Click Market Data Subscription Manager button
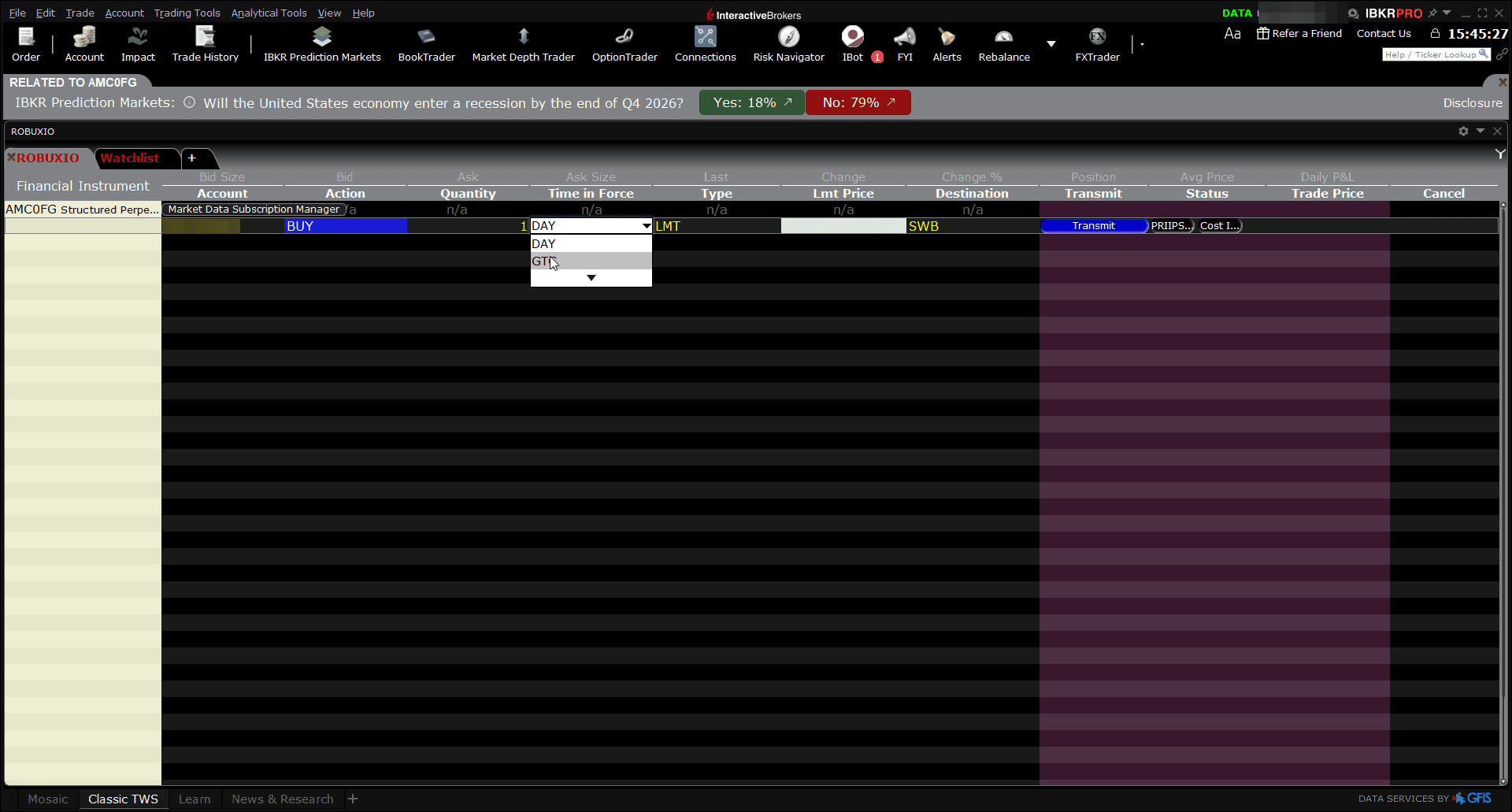This screenshot has height=812, width=1512. [254, 209]
